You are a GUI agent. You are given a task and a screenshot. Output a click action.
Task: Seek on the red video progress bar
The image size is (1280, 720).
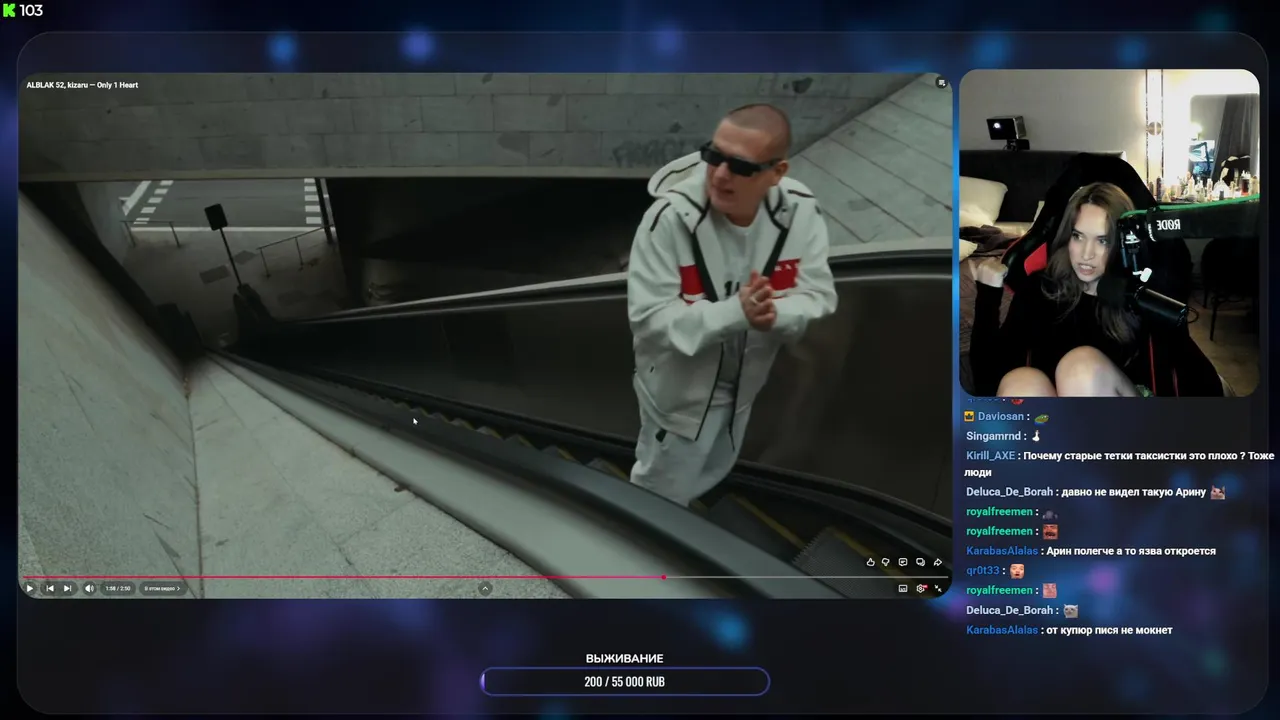tap(485, 577)
